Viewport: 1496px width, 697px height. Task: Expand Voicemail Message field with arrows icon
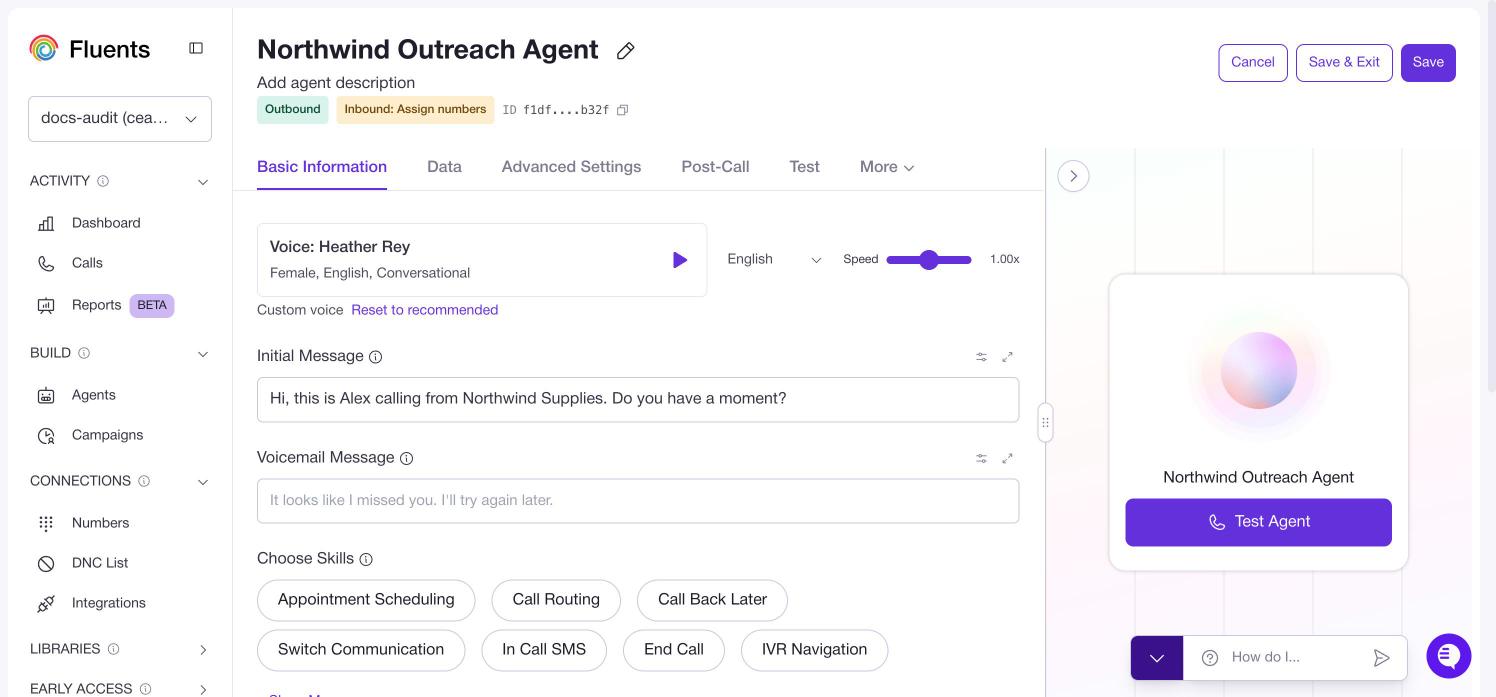click(1007, 459)
